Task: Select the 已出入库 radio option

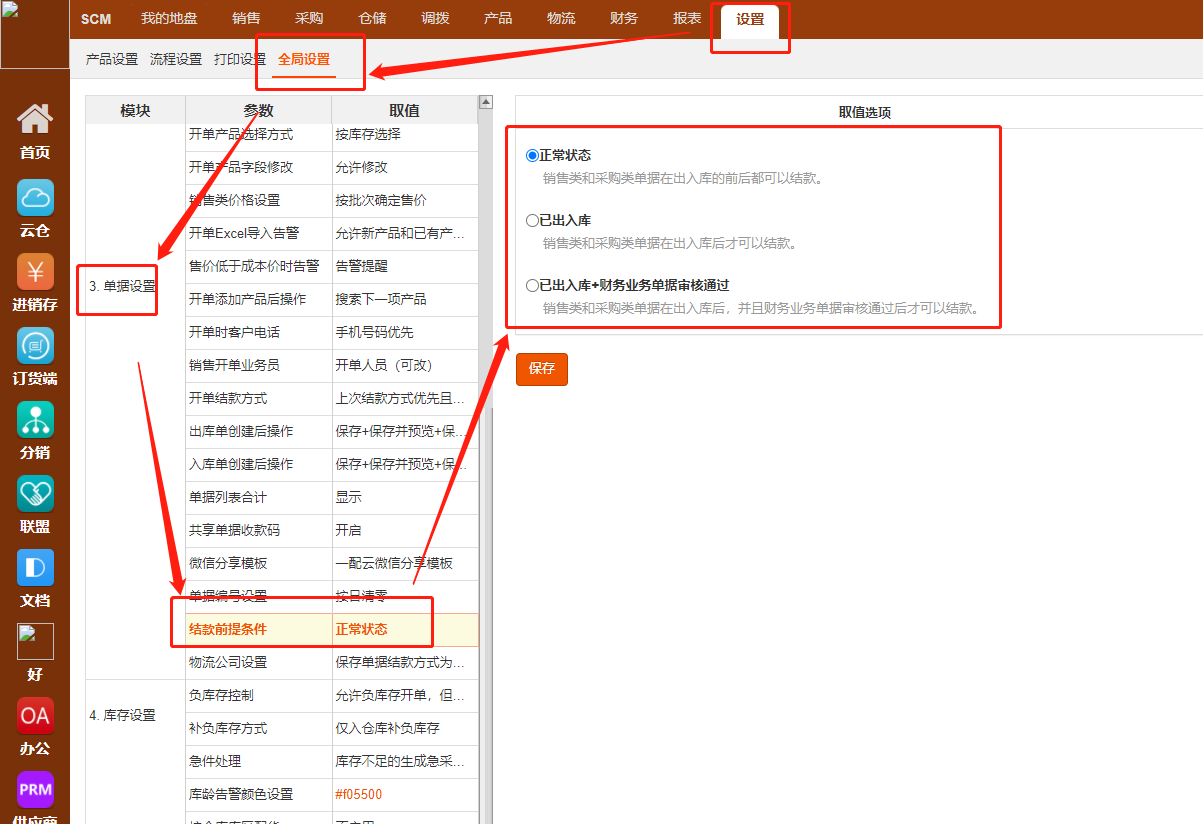Action: [532, 220]
